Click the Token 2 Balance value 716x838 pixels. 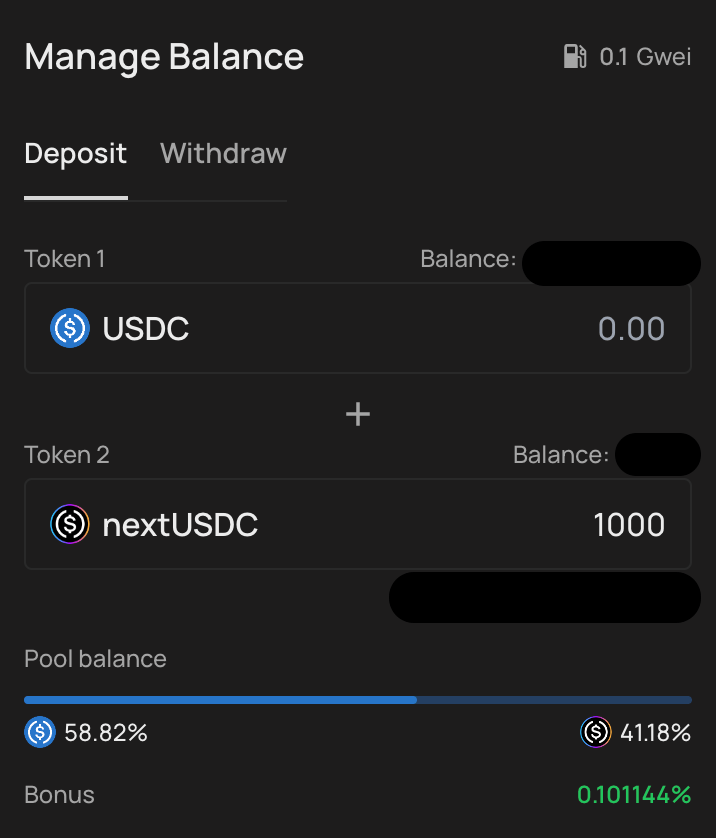pyautogui.click(x=658, y=454)
